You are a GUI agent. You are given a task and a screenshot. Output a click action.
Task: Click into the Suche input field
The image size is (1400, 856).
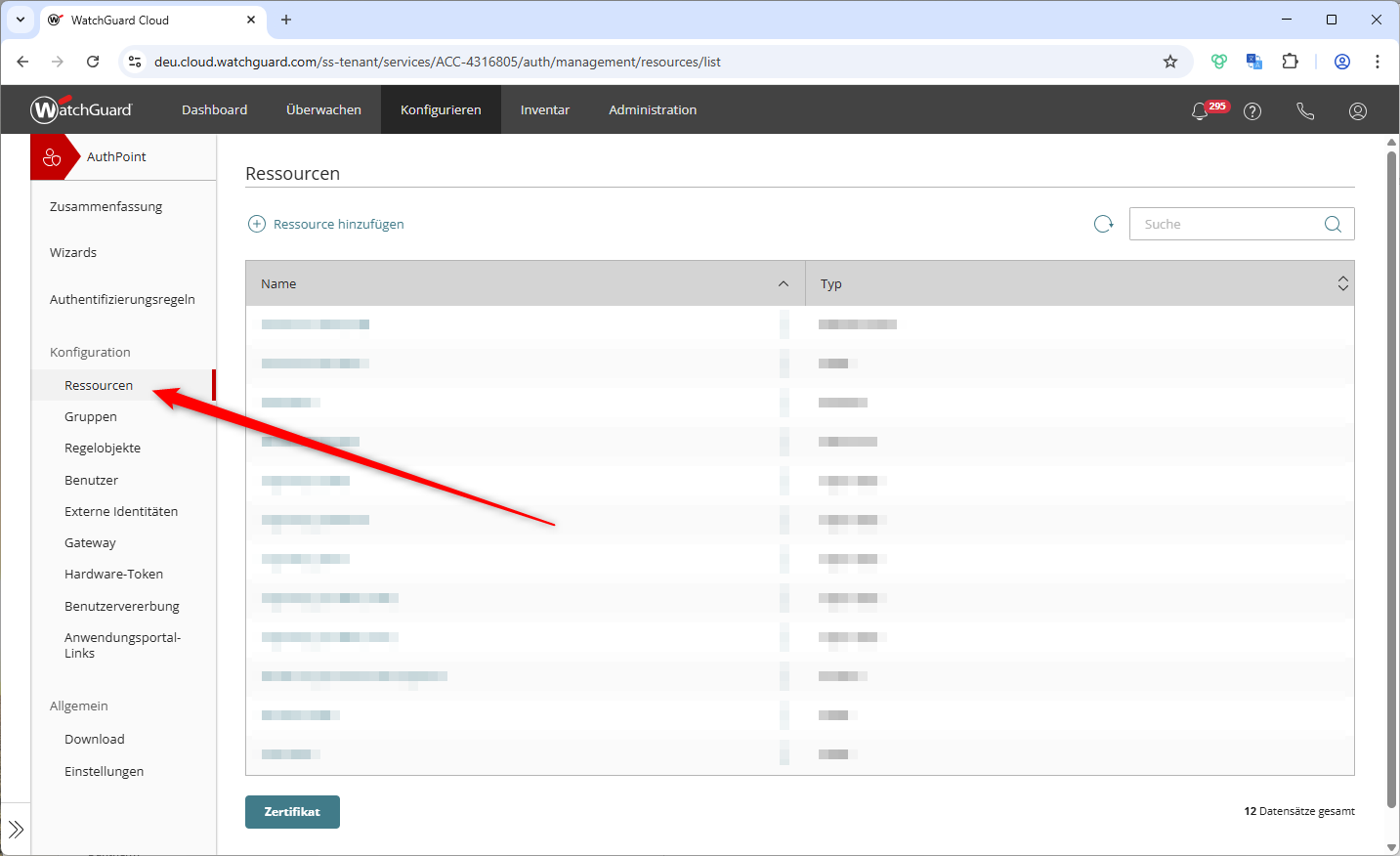pyautogui.click(x=1226, y=224)
